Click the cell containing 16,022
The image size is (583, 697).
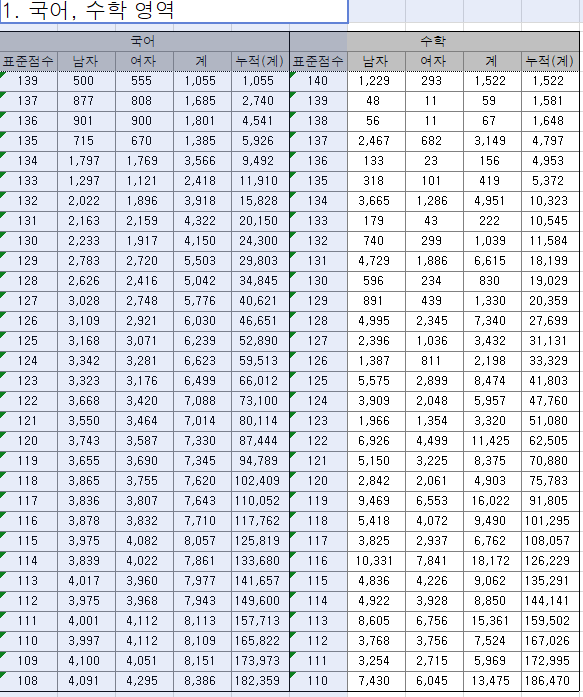click(x=492, y=501)
